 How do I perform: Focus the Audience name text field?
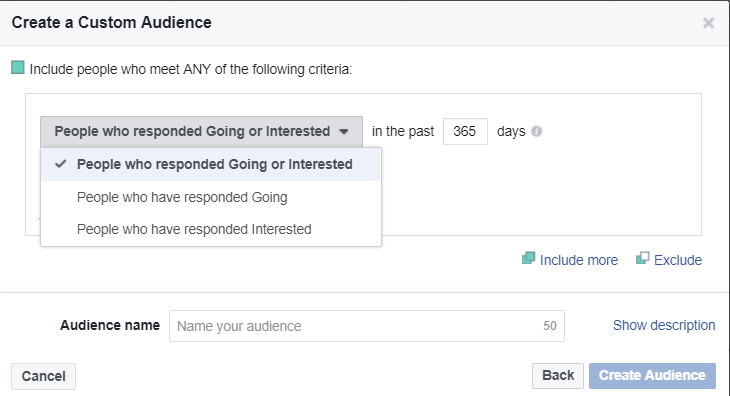[x=367, y=326]
